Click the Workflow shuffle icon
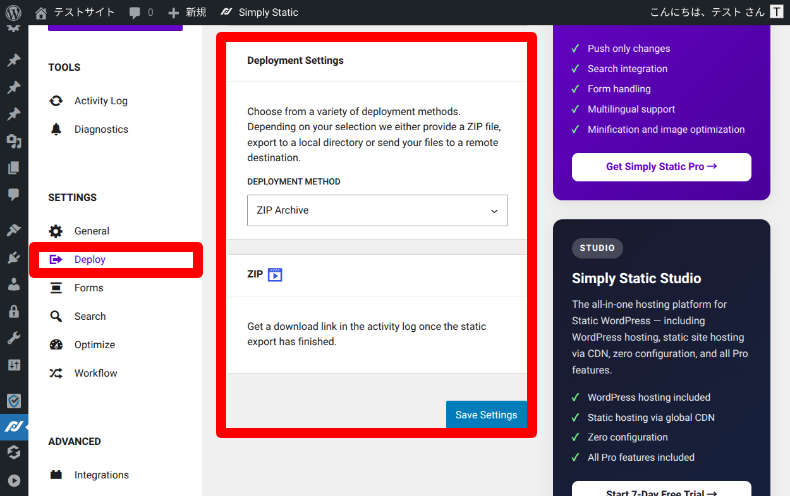 pos(56,373)
